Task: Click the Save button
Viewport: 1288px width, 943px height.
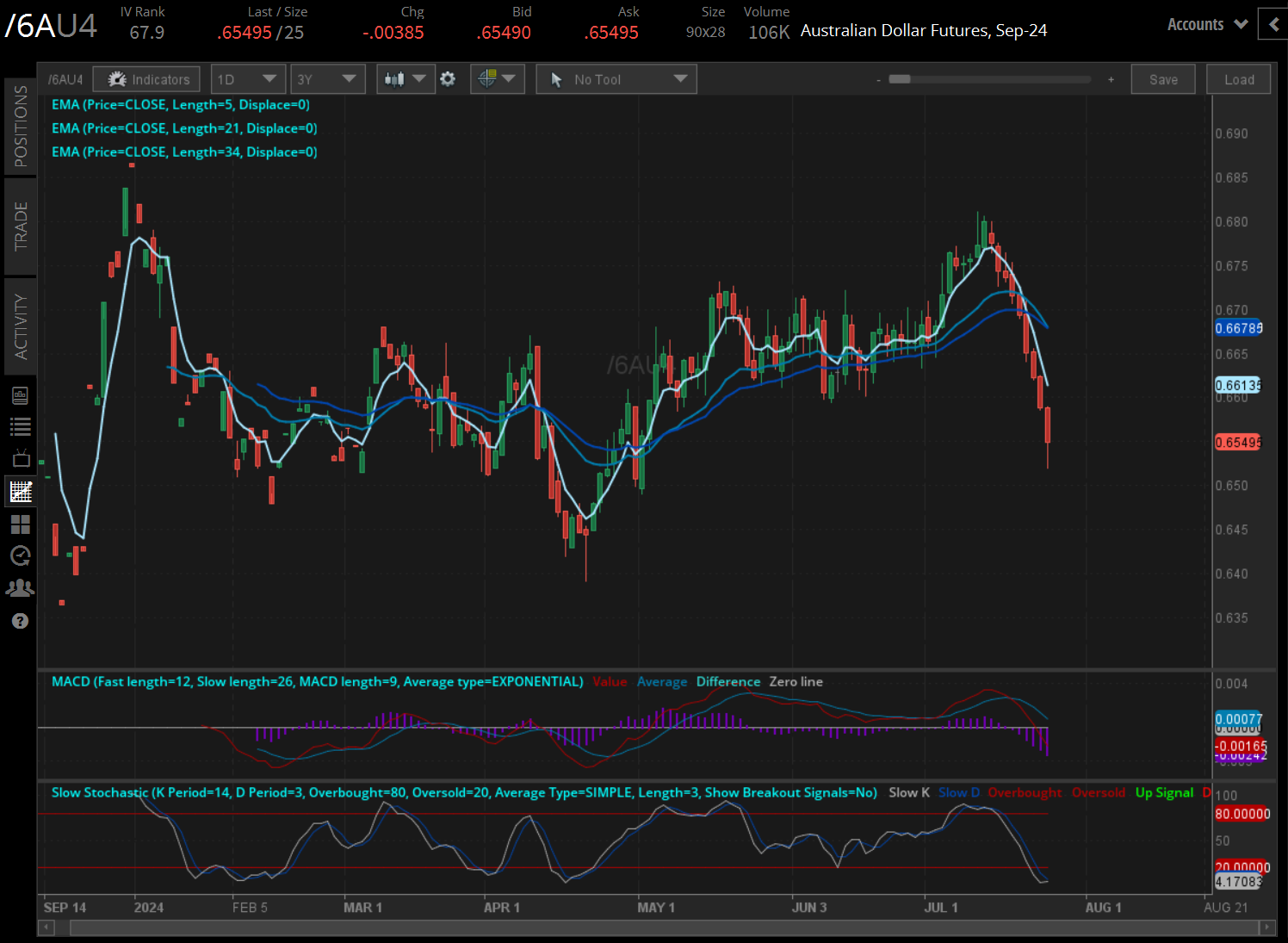Action: 1163,78
